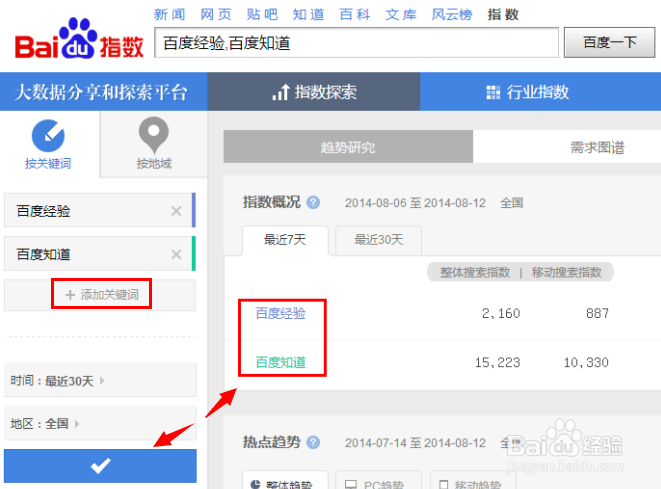Open the 文库 link
Screen dimensions: 661x489
(x=401, y=15)
